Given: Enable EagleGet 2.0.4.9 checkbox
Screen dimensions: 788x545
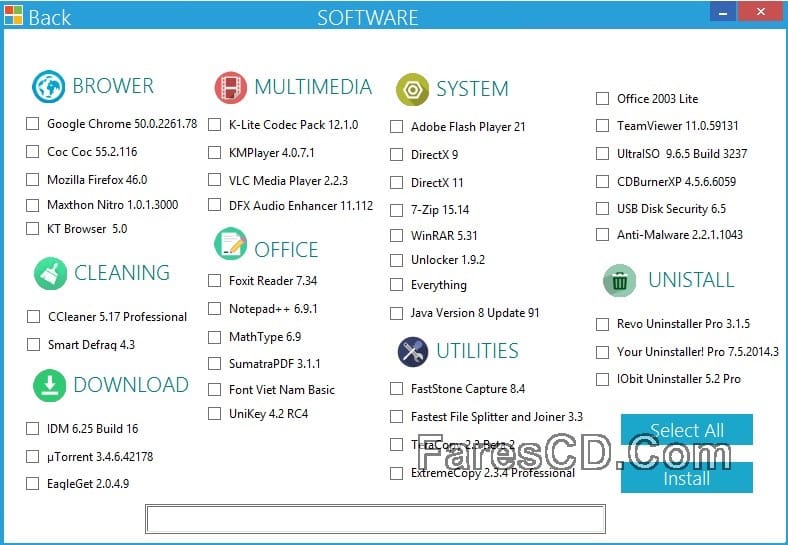Looking at the screenshot, I should [33, 484].
